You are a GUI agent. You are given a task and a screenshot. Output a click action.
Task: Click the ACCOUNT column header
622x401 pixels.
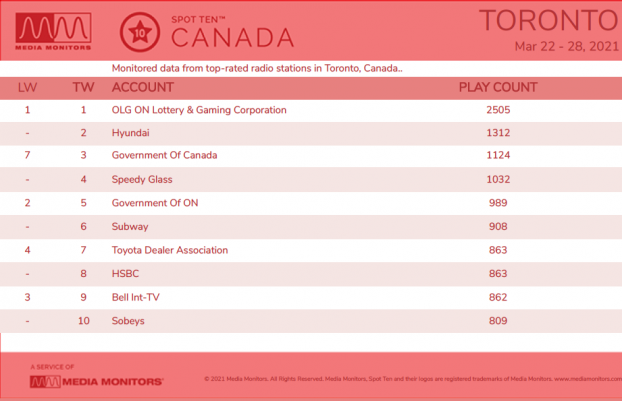pos(143,87)
